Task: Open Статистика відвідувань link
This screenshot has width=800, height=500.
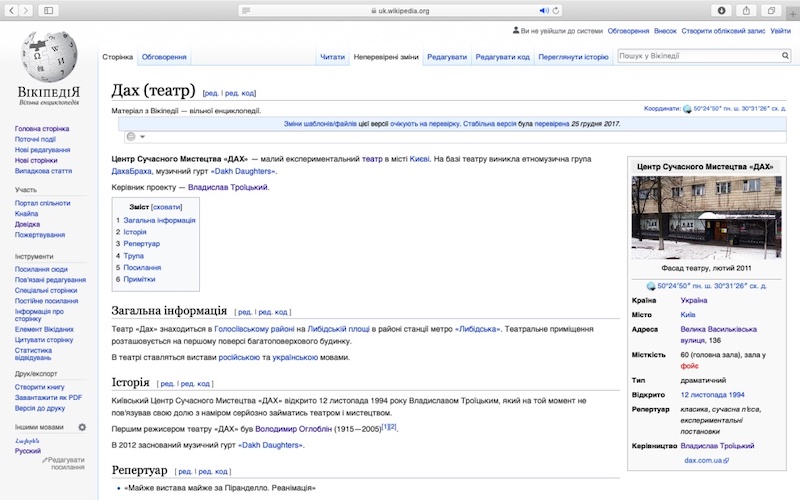Action: click(x=33, y=354)
